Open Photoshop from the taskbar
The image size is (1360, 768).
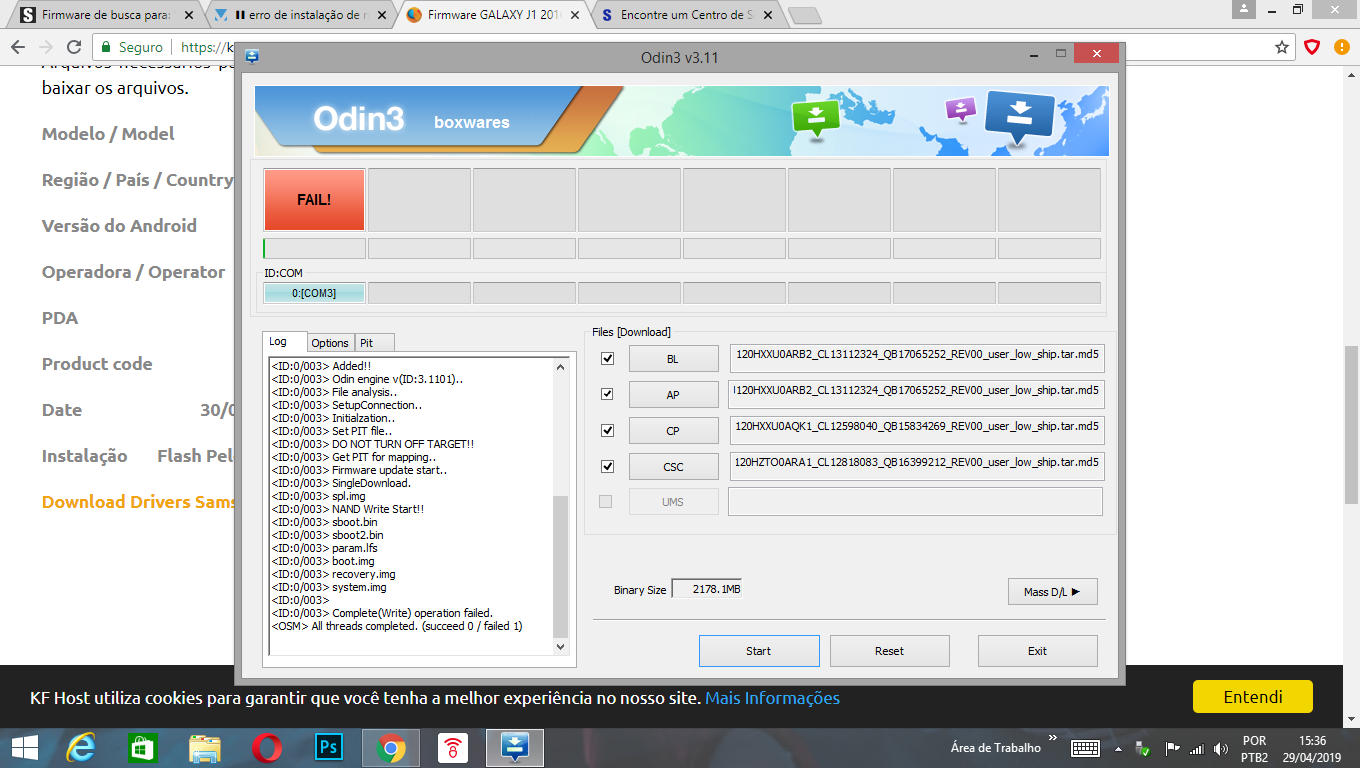click(328, 748)
